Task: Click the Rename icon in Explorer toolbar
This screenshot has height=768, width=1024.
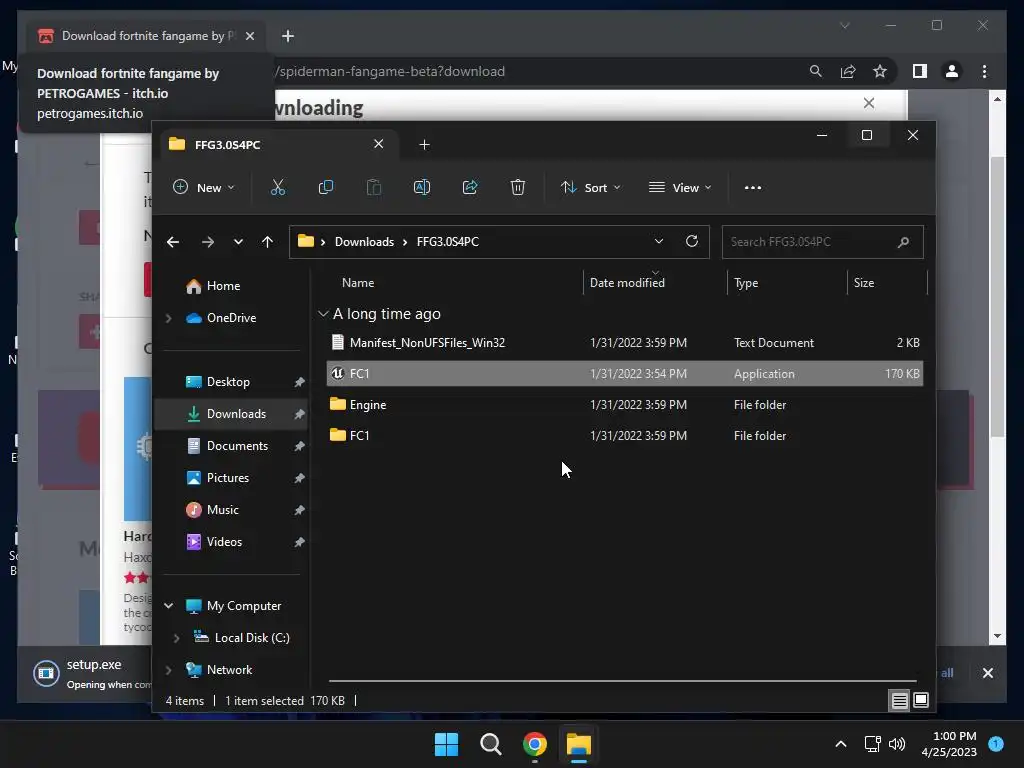Action: (x=422, y=187)
